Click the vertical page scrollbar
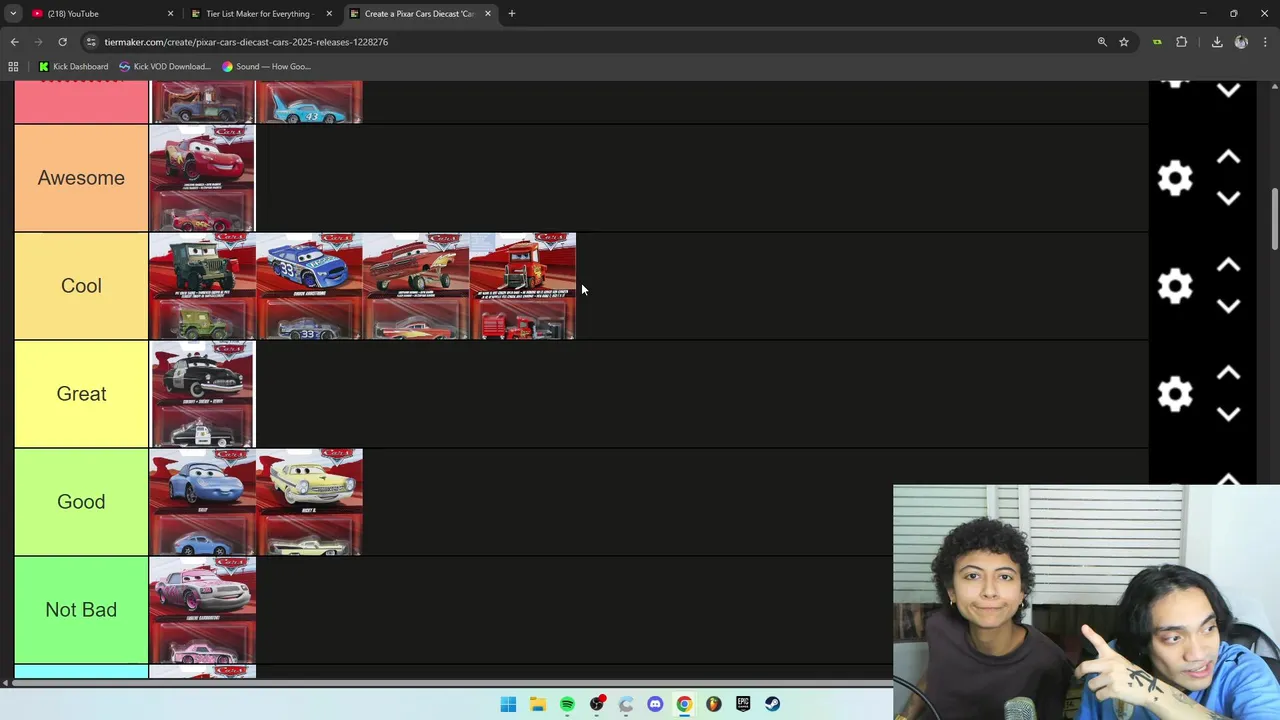This screenshot has height=720, width=1280. tap(1274, 218)
